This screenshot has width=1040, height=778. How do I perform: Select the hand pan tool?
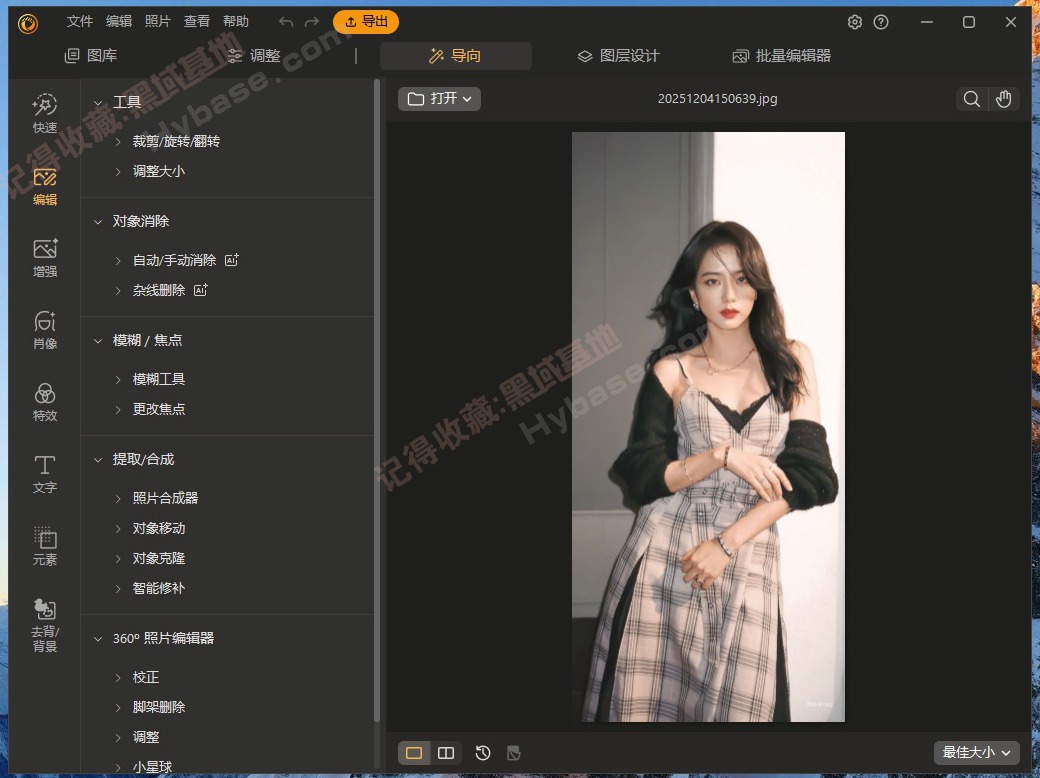point(1004,99)
